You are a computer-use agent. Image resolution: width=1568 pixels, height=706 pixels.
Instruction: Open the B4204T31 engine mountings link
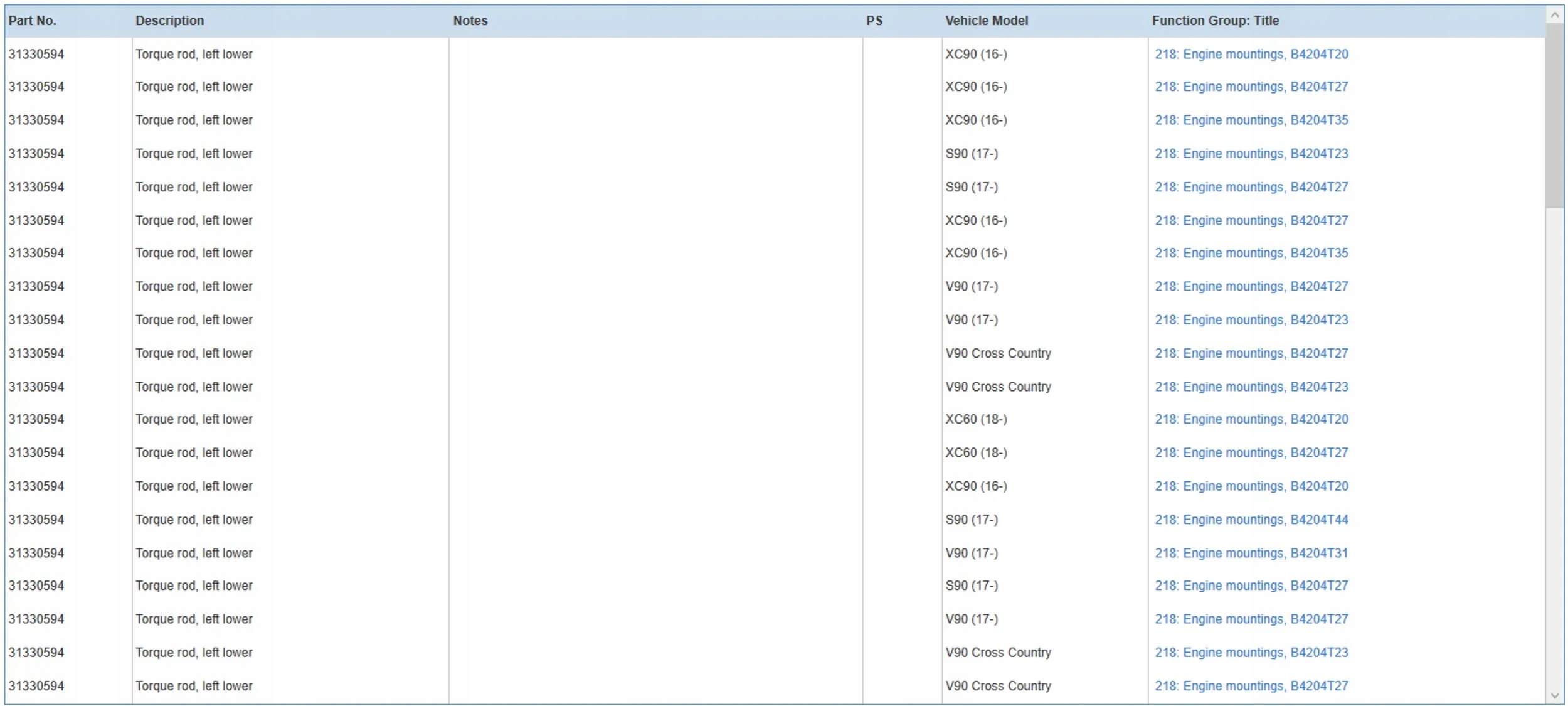pos(1251,553)
